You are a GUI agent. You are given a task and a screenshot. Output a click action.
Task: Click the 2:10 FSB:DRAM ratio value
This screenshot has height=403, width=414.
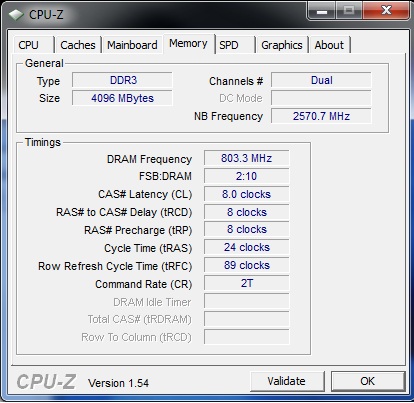coord(247,176)
